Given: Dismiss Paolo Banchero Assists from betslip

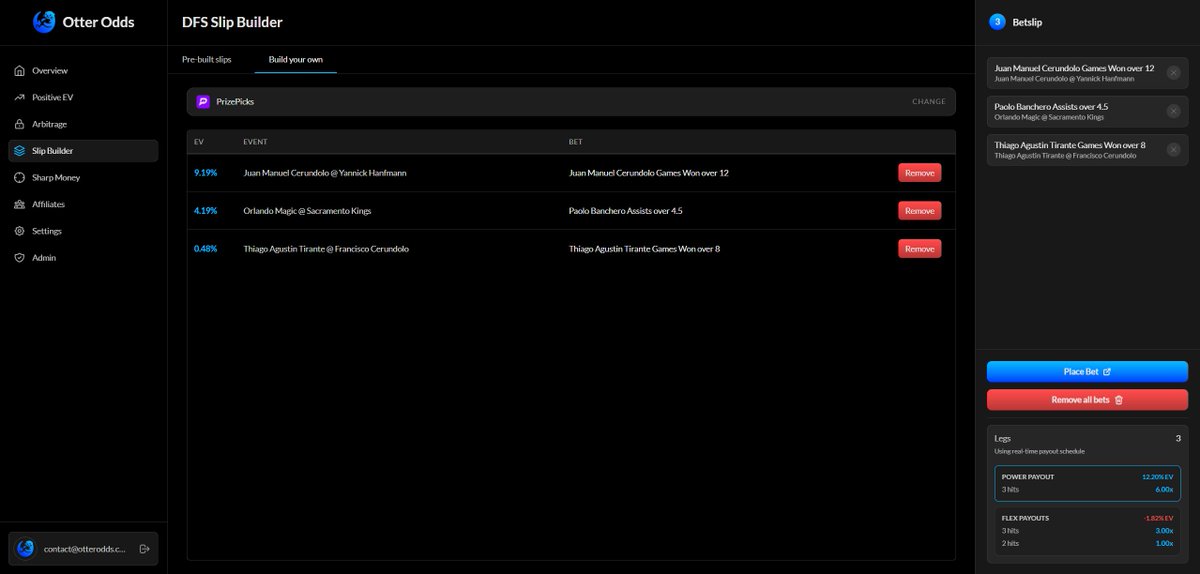Looking at the screenshot, I should tap(1173, 111).
